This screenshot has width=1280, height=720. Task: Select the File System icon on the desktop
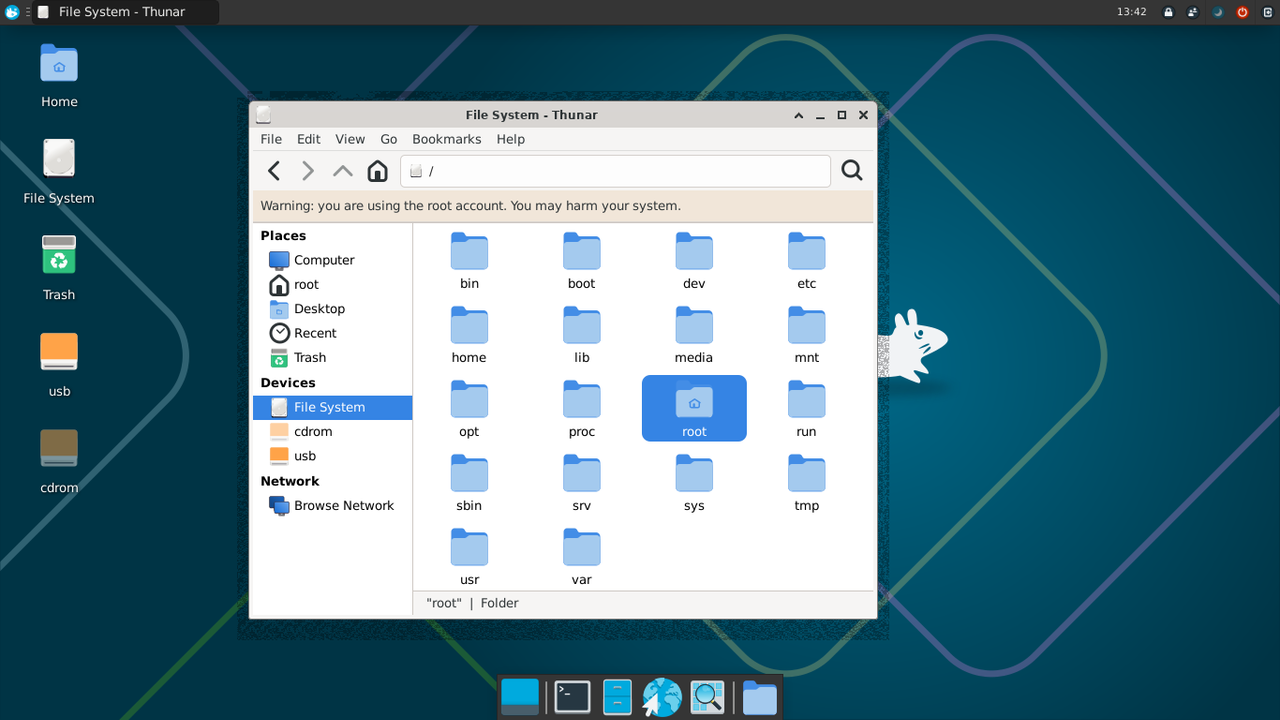pos(59,160)
